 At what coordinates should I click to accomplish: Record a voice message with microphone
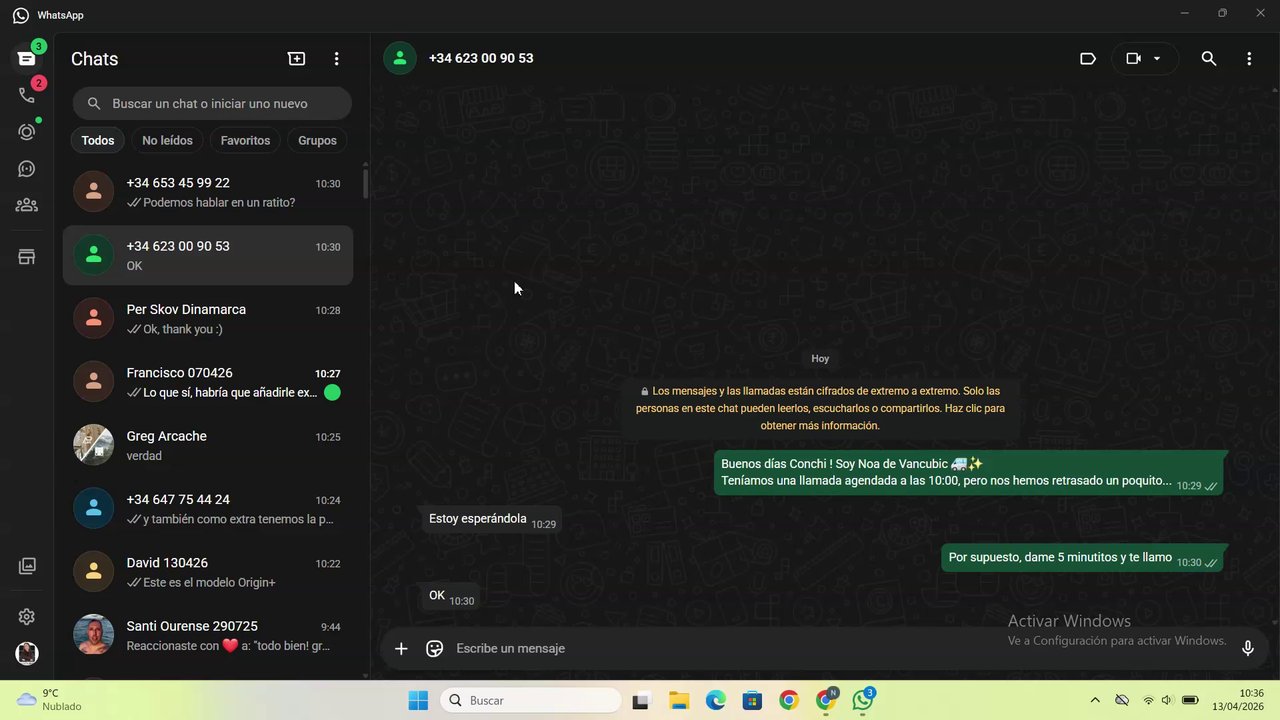click(x=1248, y=649)
